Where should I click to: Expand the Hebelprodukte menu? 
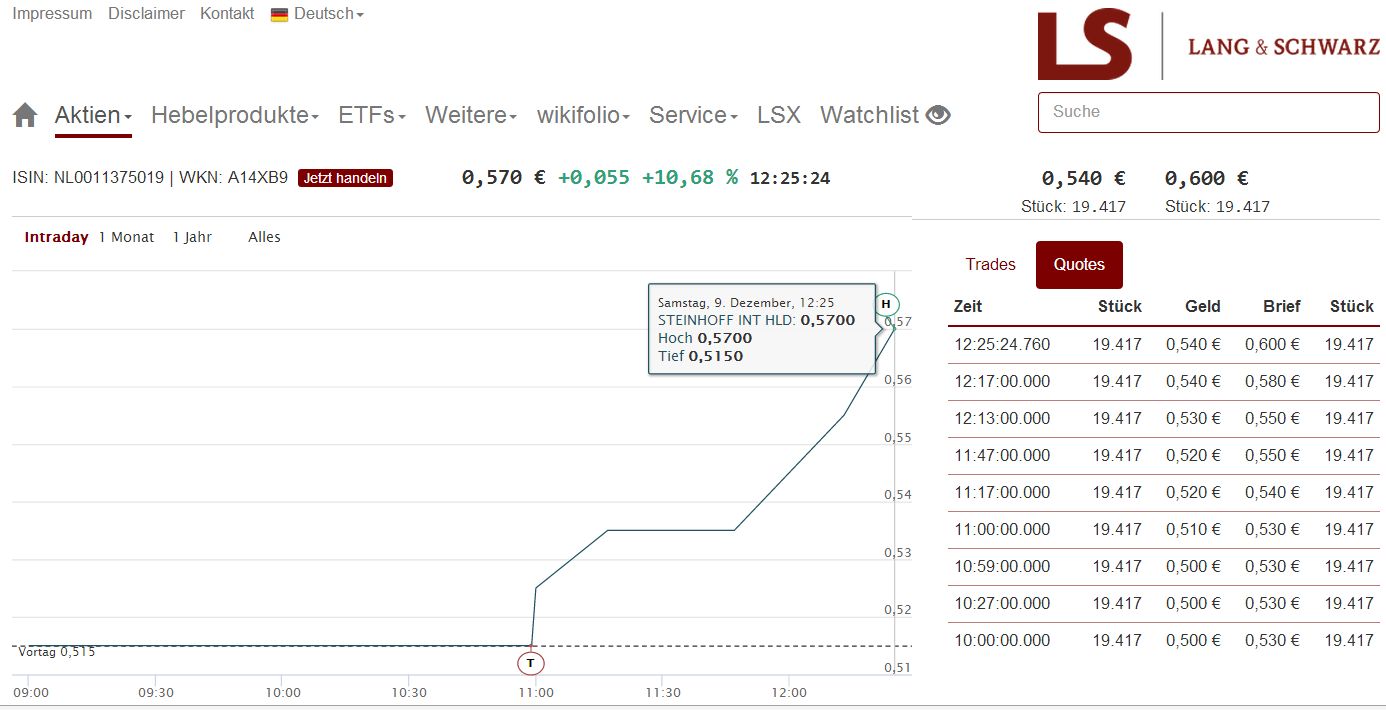pyautogui.click(x=235, y=116)
